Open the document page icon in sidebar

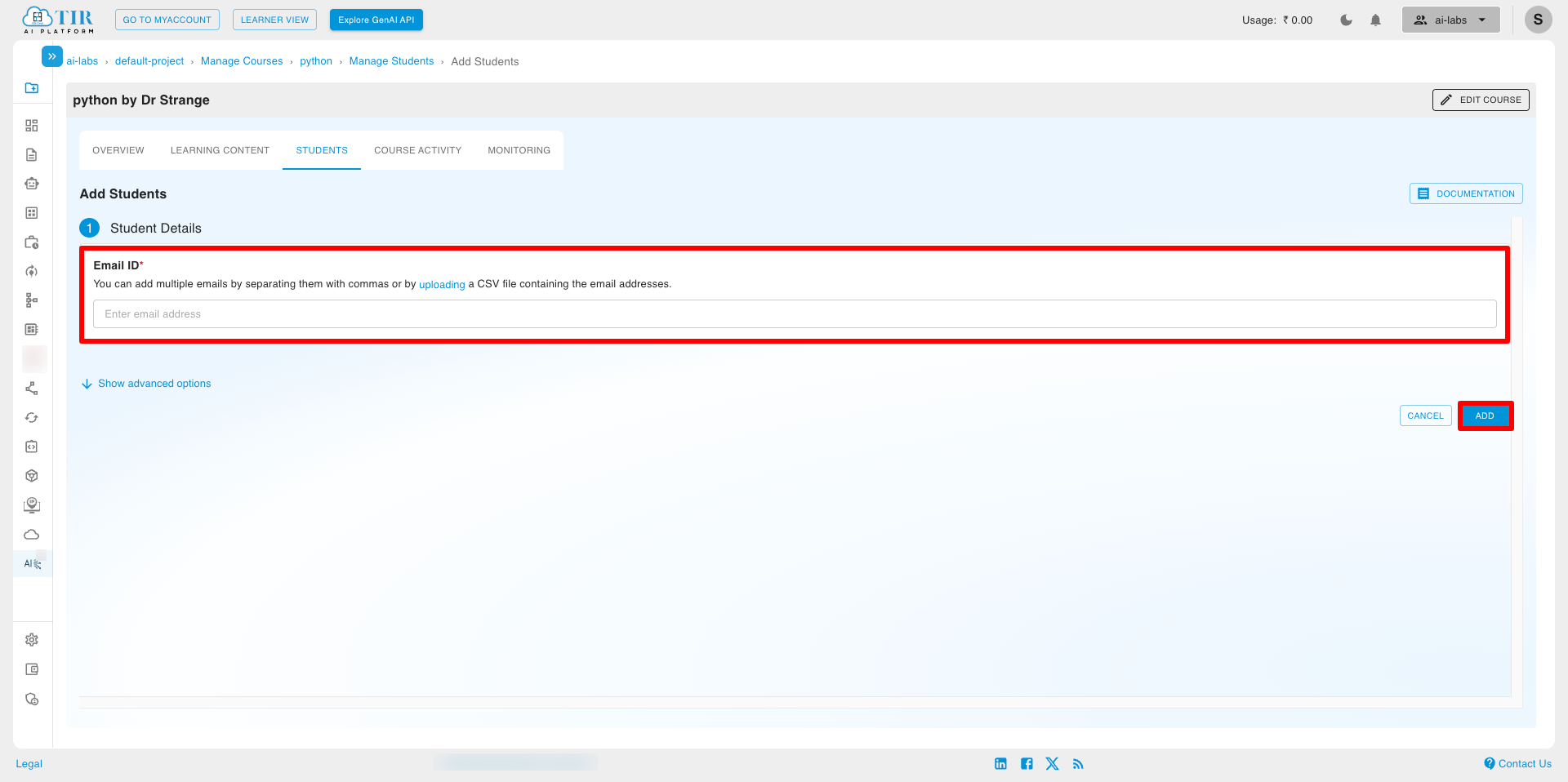(32, 155)
